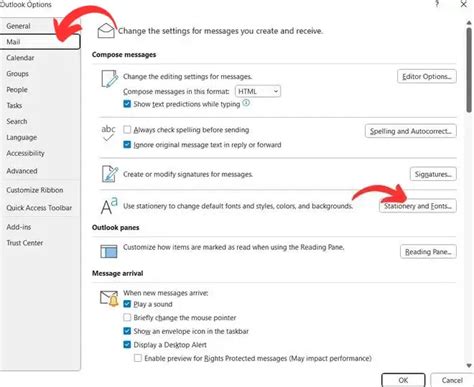Click the Editor Options button
474x387 pixels.
pyautogui.click(x=427, y=76)
